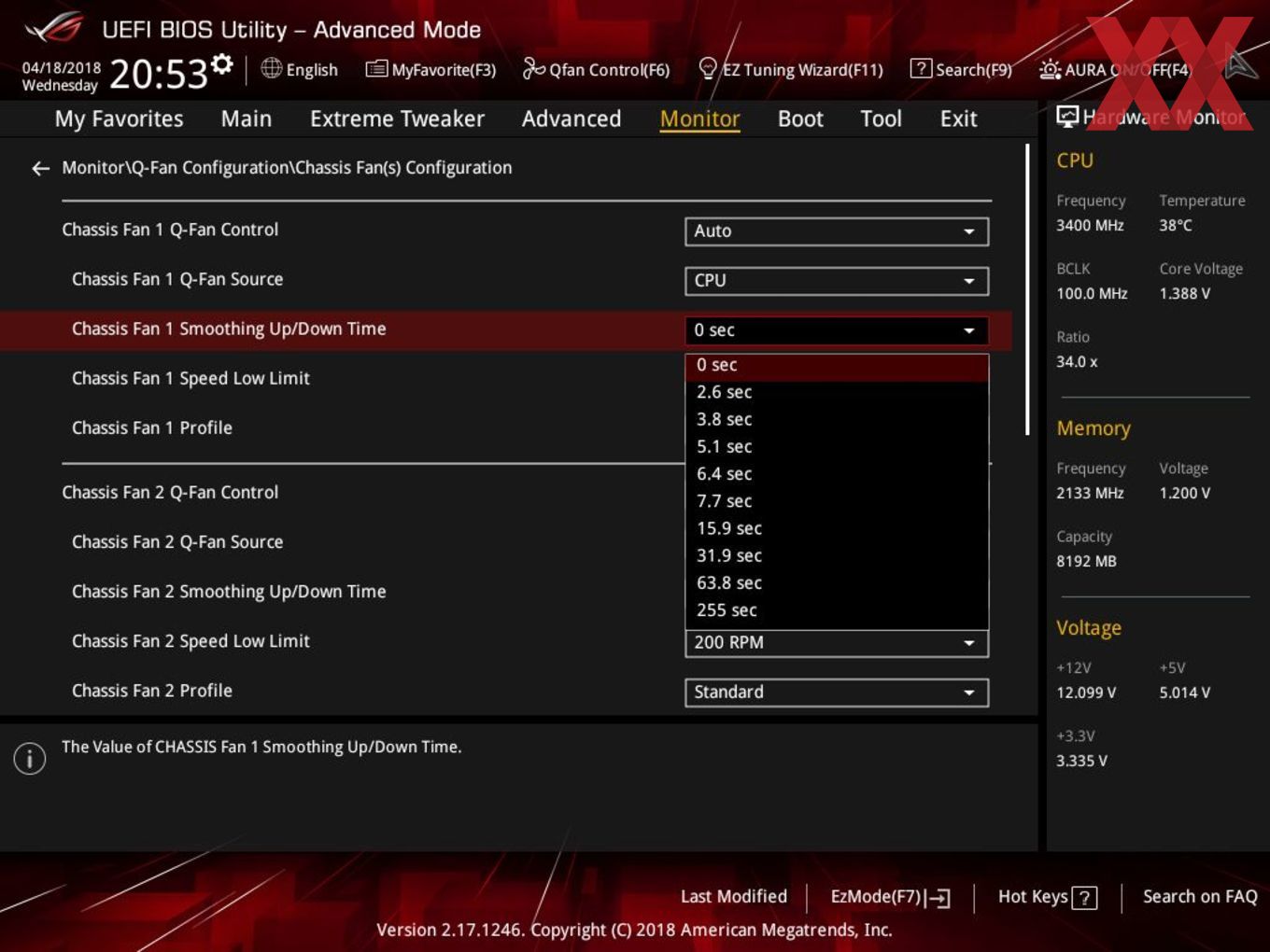Click the BCLK 100.0 MHz value
Viewport: 1270px width, 952px height.
click(1092, 293)
